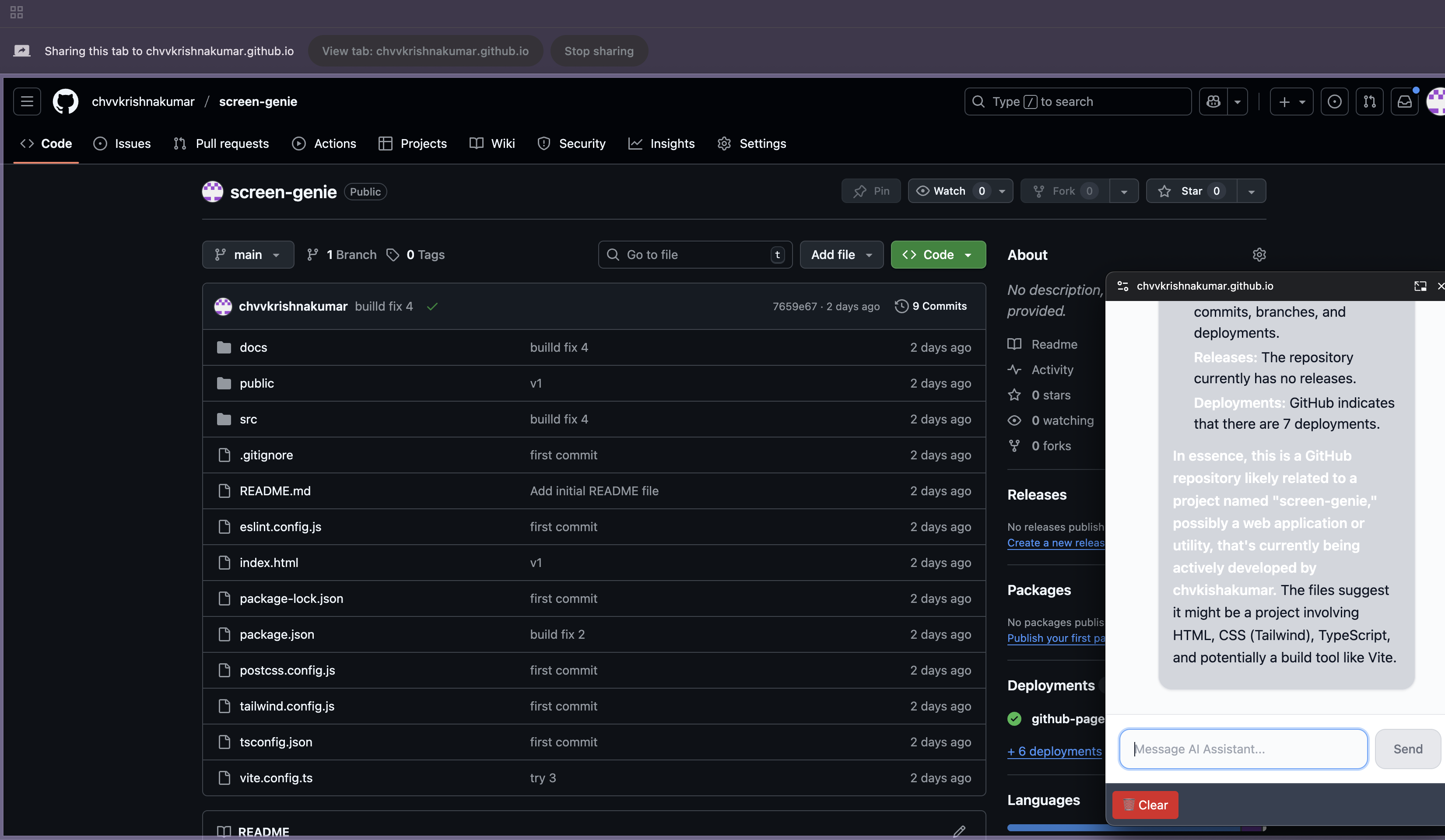1445x840 pixels.
Task: Open the issues icon in header
Action: coord(1334,101)
